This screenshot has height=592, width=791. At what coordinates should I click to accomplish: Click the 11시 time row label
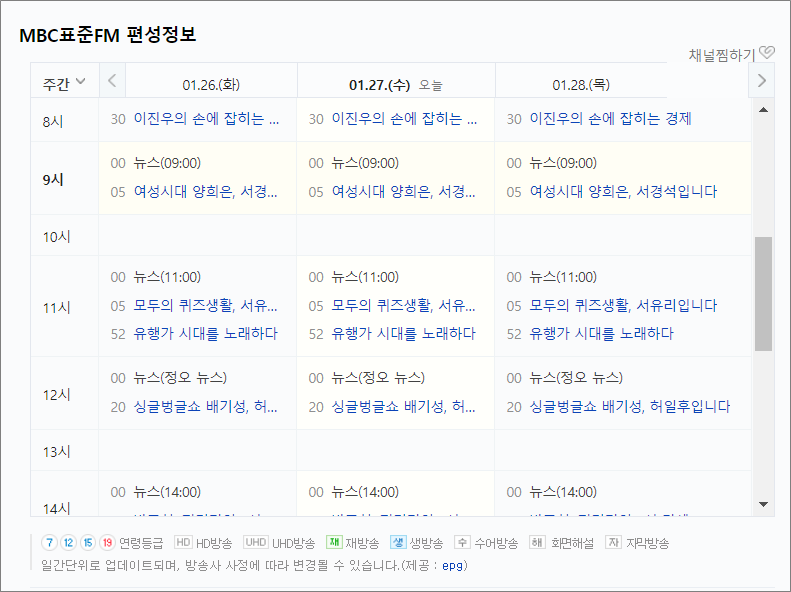click(x=56, y=308)
